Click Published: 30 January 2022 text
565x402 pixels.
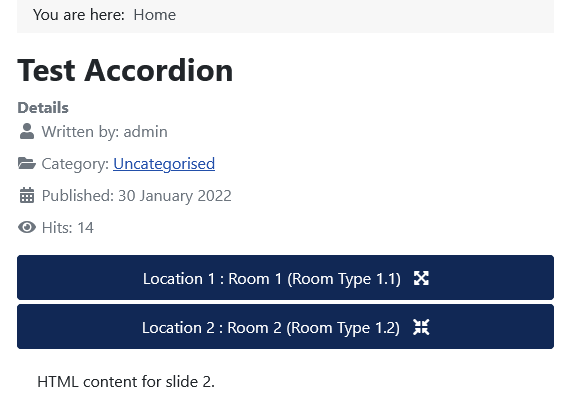137,196
